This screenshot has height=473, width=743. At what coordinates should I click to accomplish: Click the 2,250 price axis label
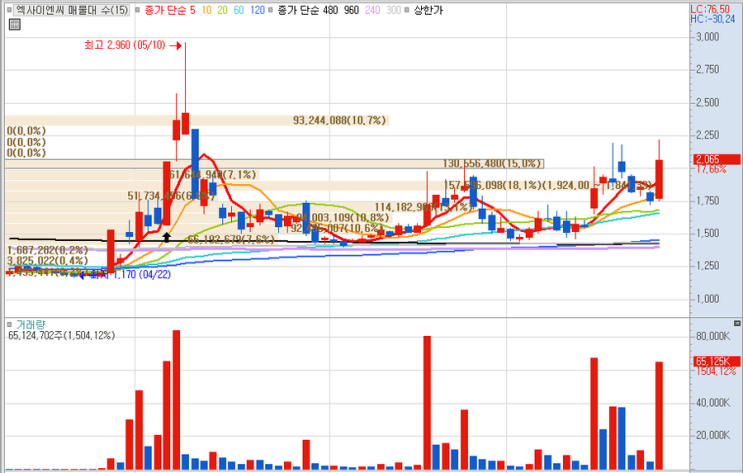707,135
